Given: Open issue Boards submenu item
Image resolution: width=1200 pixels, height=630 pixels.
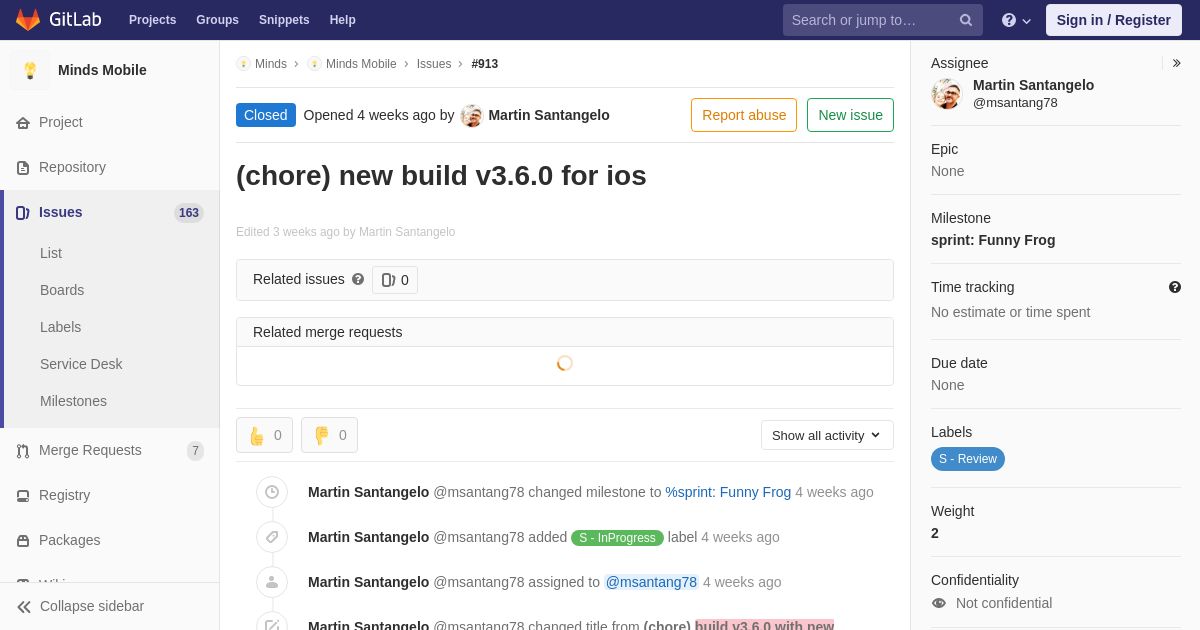Looking at the screenshot, I should tap(62, 290).
